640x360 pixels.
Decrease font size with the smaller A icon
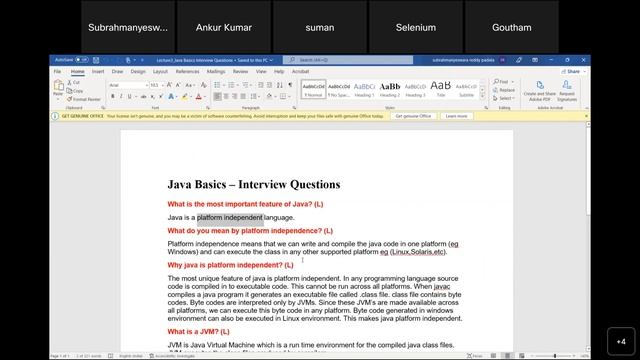pyautogui.click(x=178, y=85)
